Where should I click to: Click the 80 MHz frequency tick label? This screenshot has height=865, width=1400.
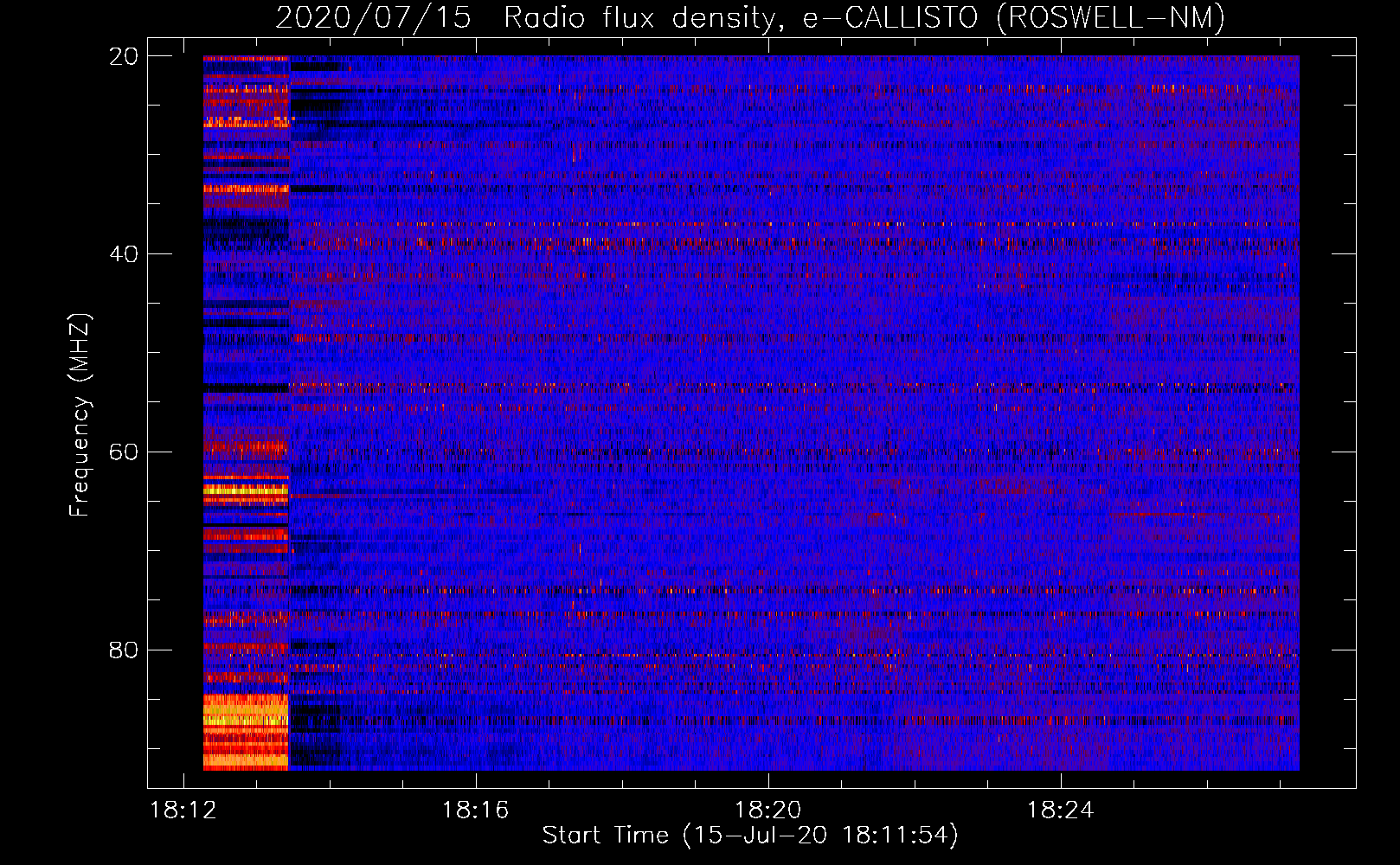click(x=123, y=650)
